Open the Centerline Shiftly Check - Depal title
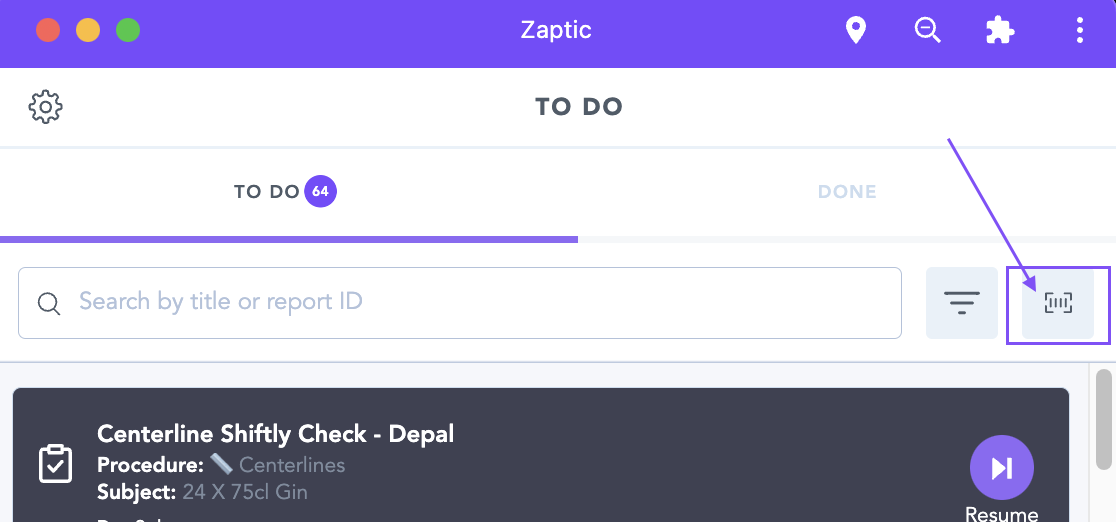The height and width of the screenshot is (522, 1116). (276, 434)
